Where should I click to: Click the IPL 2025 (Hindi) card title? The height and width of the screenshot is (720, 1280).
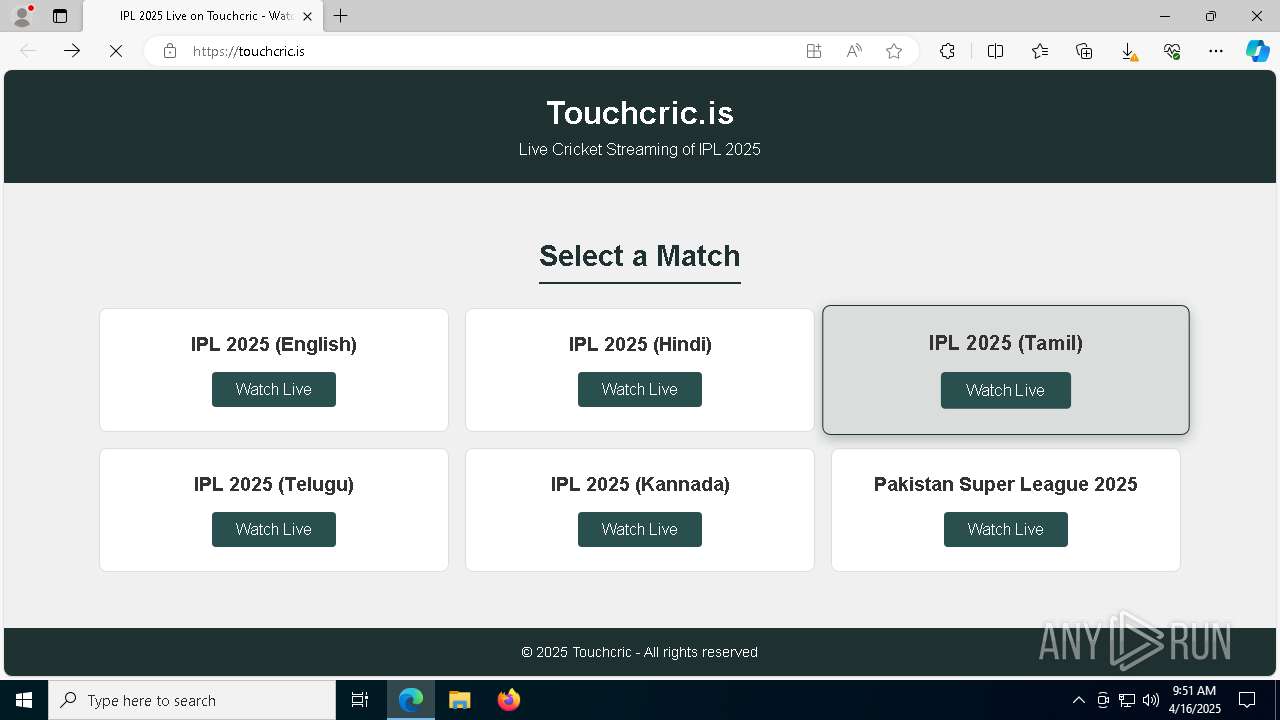click(640, 344)
